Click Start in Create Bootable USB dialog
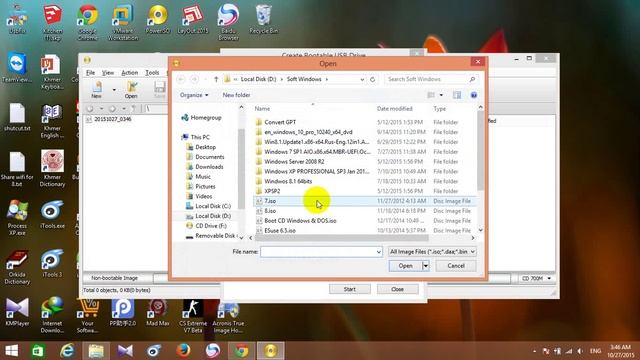 (x=350, y=289)
